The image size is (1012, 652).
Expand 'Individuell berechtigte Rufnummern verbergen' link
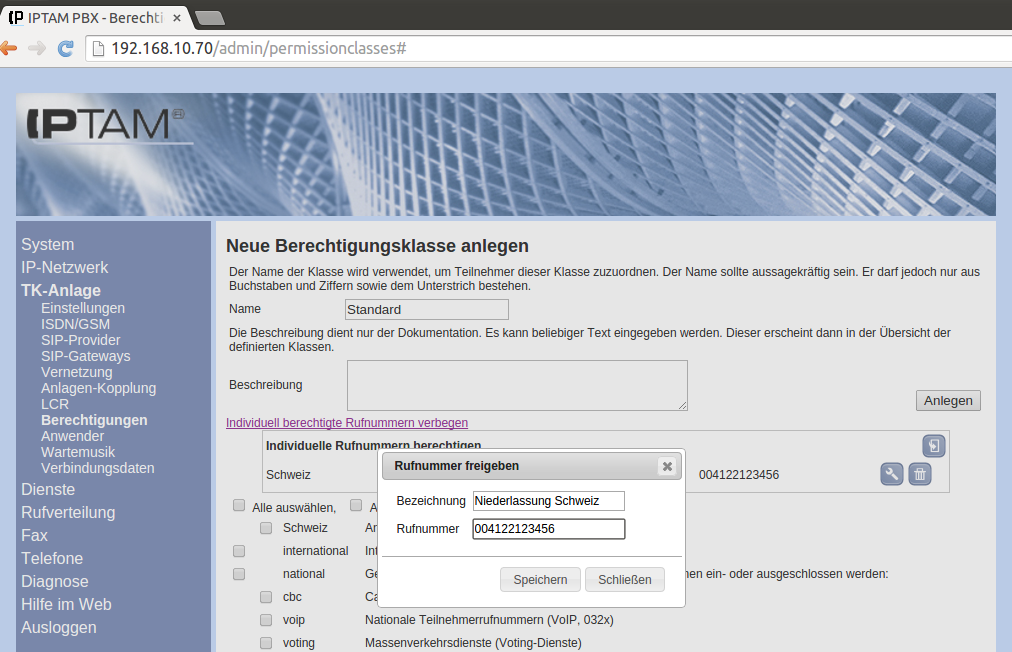click(x=346, y=423)
